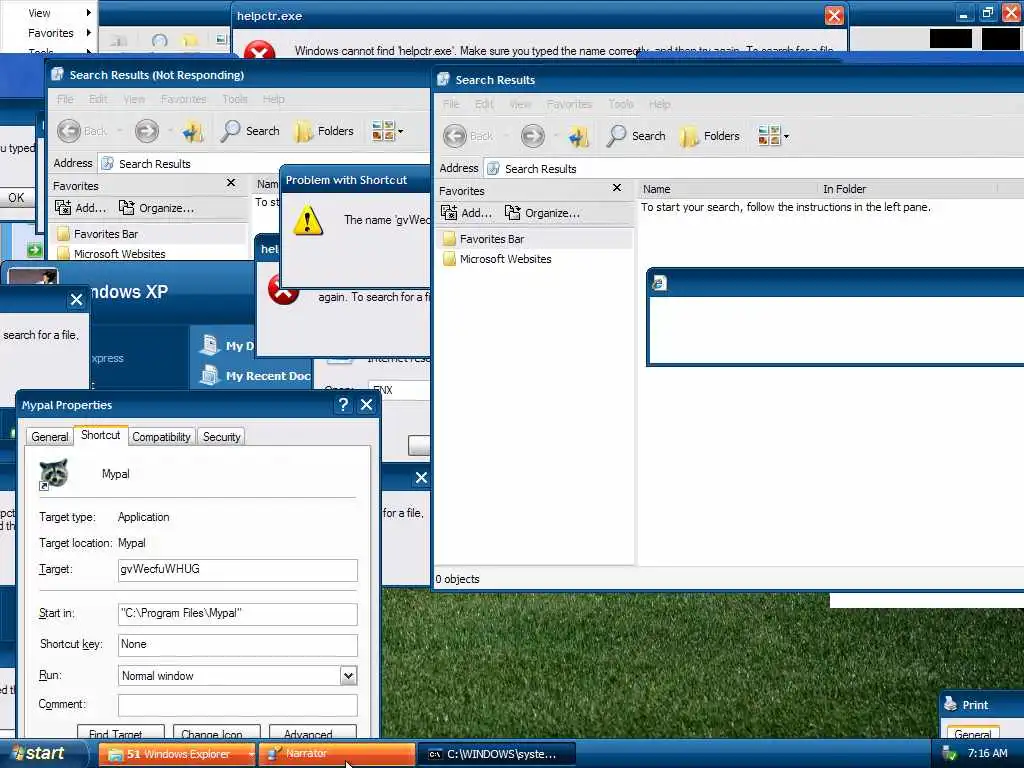Open File menu in right Search Results window
The height and width of the screenshot is (768, 1024).
point(451,104)
